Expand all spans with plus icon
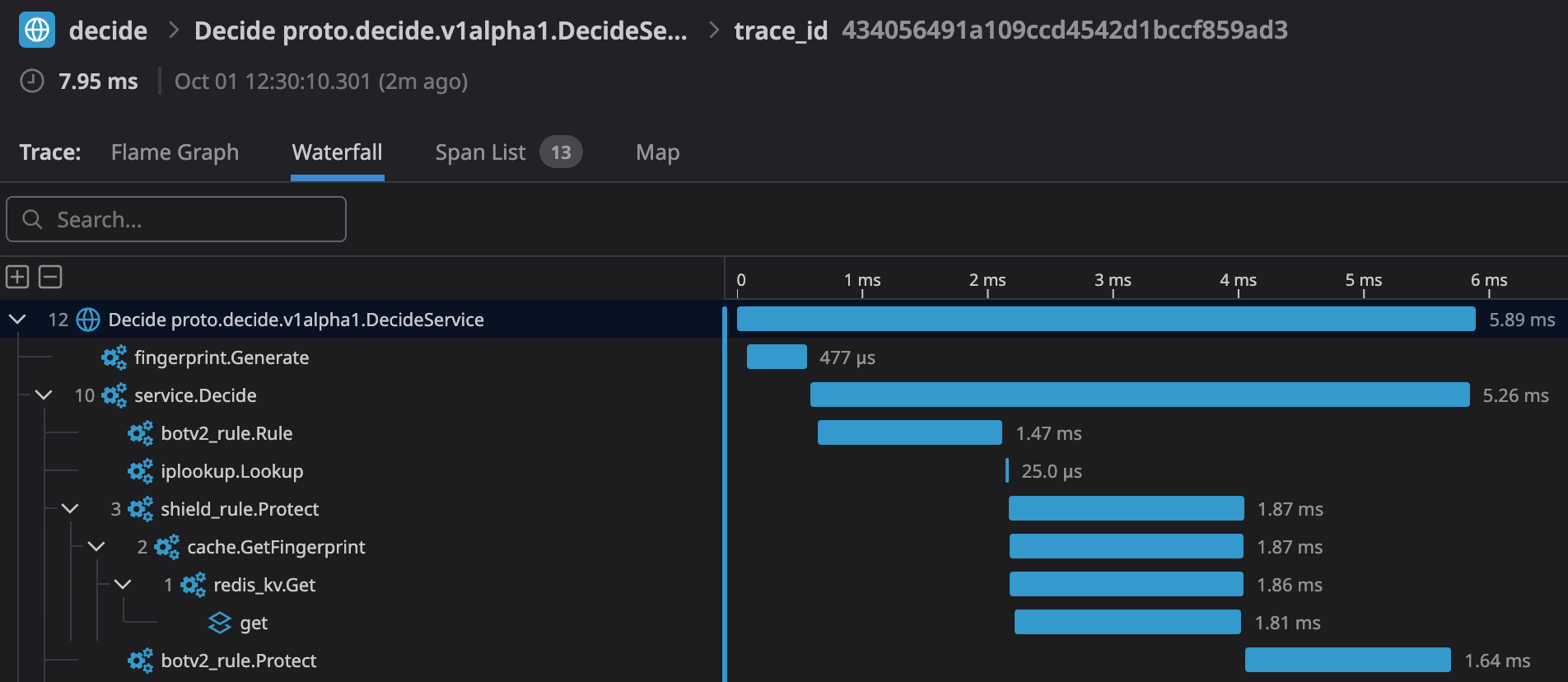Image resolution: width=1568 pixels, height=682 pixels. click(x=17, y=277)
